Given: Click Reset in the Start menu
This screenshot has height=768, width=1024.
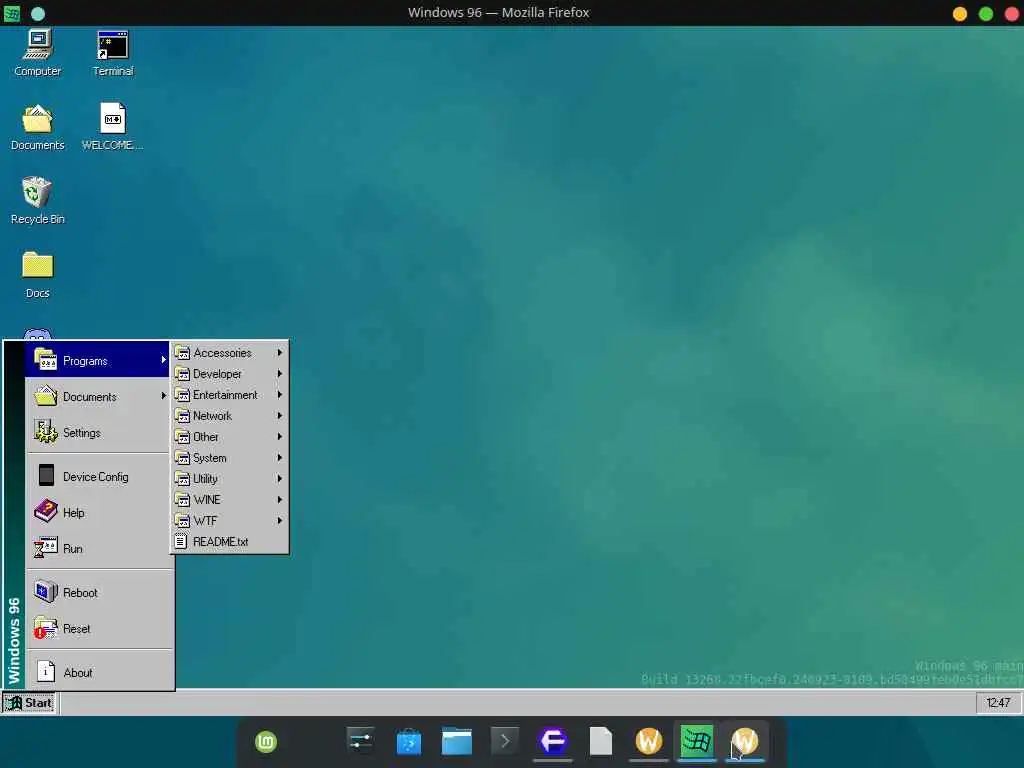Looking at the screenshot, I should (x=98, y=628).
